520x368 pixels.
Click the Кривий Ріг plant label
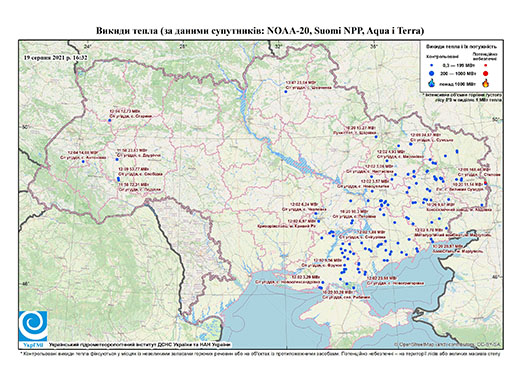(x=286, y=226)
